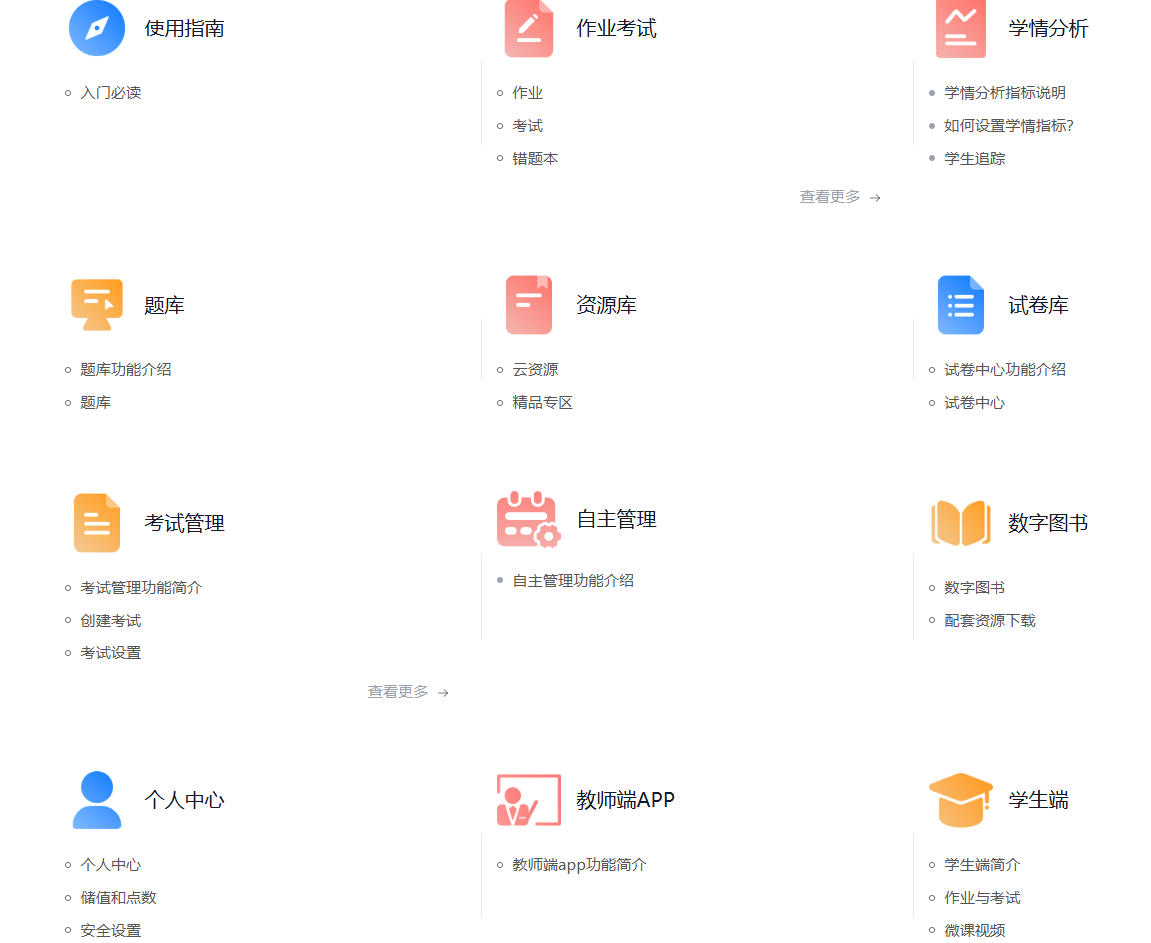The height and width of the screenshot is (943, 1151).
Task: Open the 微课视频 link
Action: coord(975,931)
